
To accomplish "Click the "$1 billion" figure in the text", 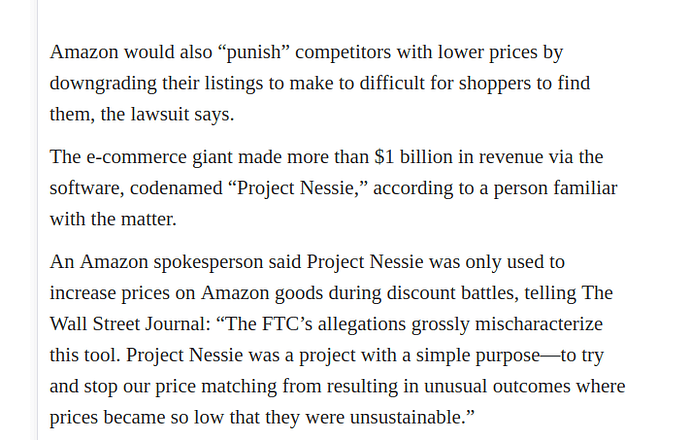I will 413,157.
